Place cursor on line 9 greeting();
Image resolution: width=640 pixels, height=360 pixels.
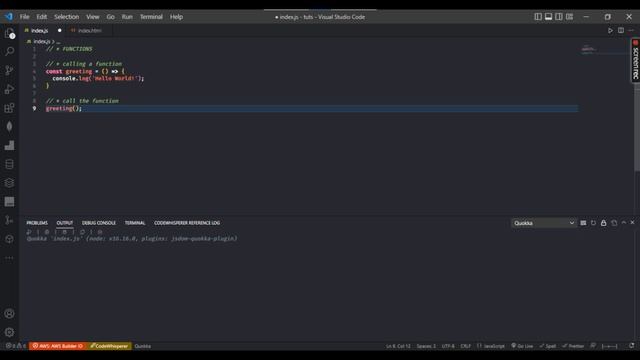(x=64, y=109)
